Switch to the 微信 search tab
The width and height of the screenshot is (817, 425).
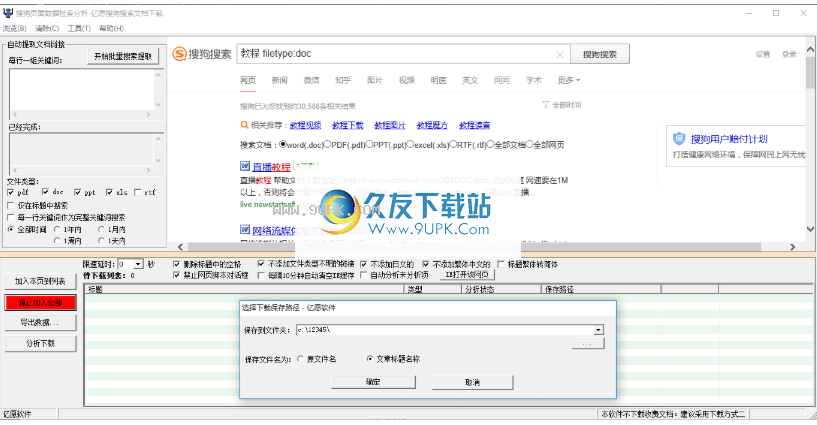(x=311, y=80)
